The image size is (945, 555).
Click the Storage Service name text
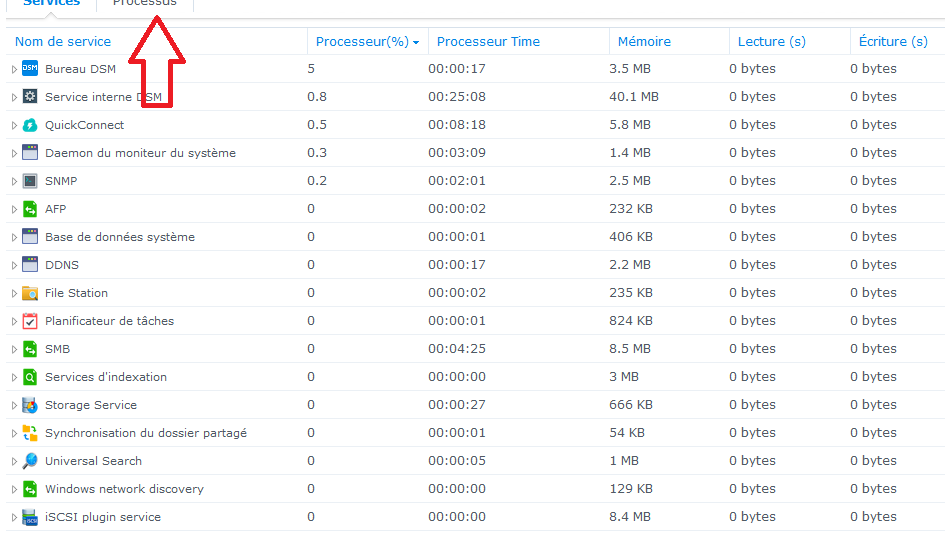(91, 405)
